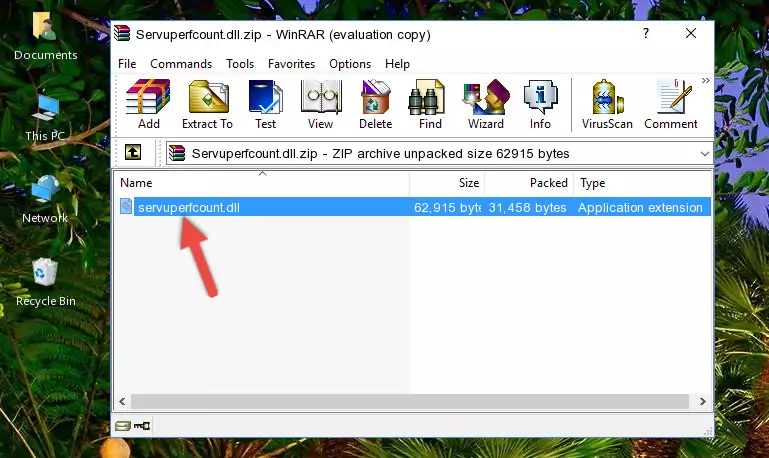Click the archive path address field

[x=439, y=153]
